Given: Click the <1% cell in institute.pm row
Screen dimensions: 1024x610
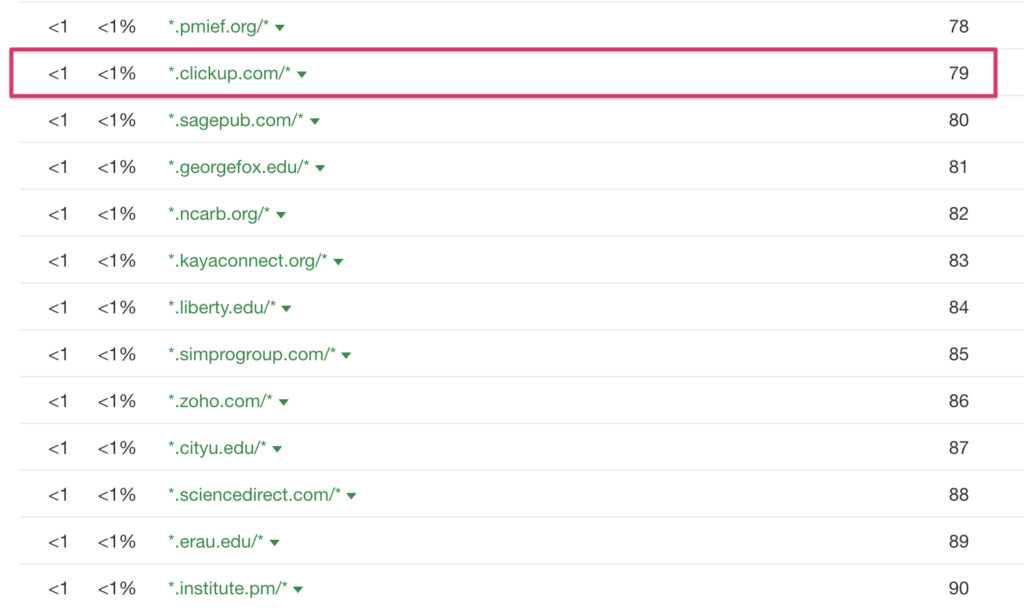Looking at the screenshot, I should tap(117, 588).
